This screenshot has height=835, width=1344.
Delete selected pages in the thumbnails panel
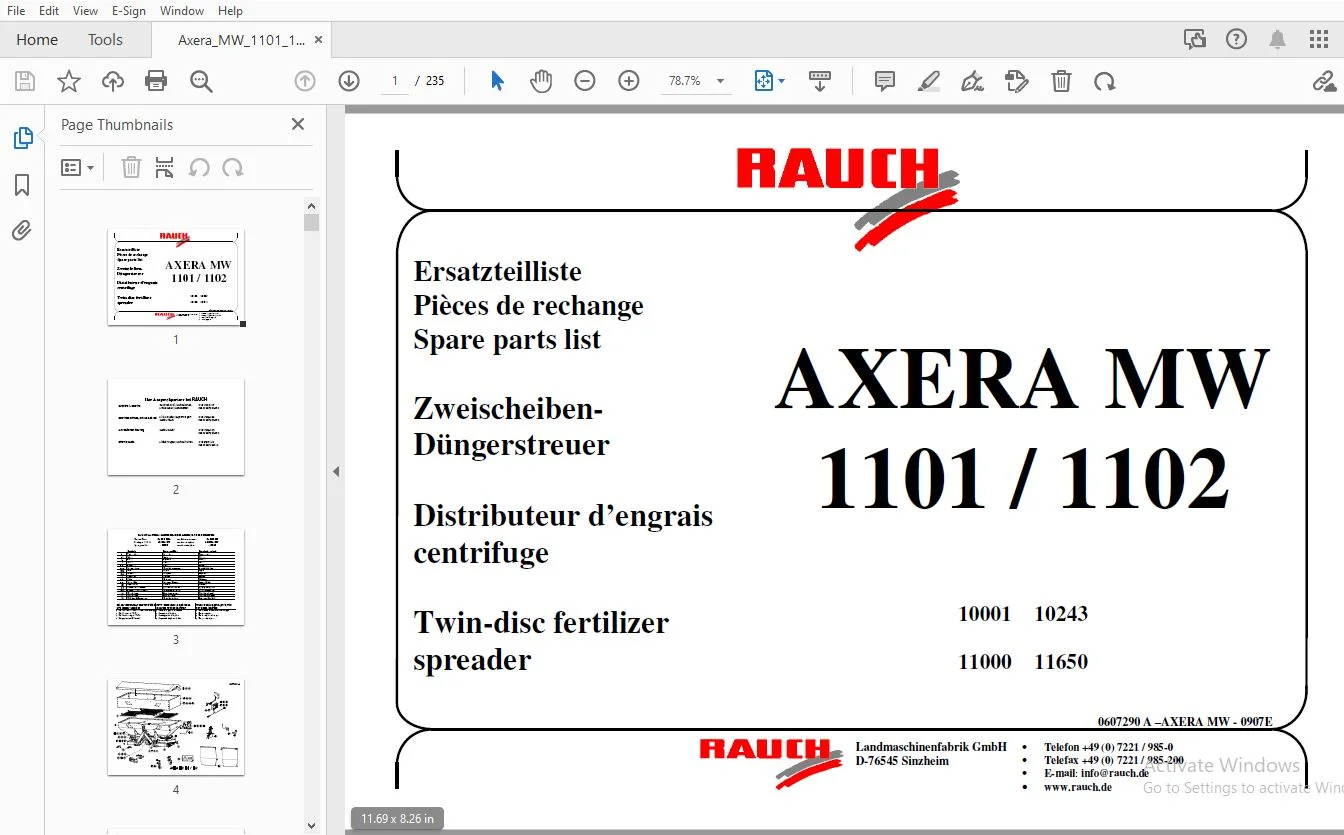[131, 168]
